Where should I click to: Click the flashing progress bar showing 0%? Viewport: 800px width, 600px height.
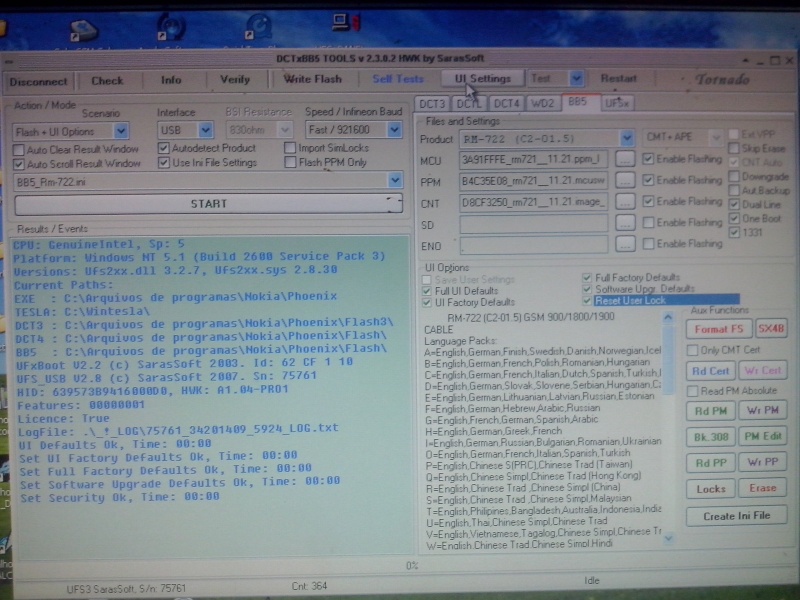(411, 565)
